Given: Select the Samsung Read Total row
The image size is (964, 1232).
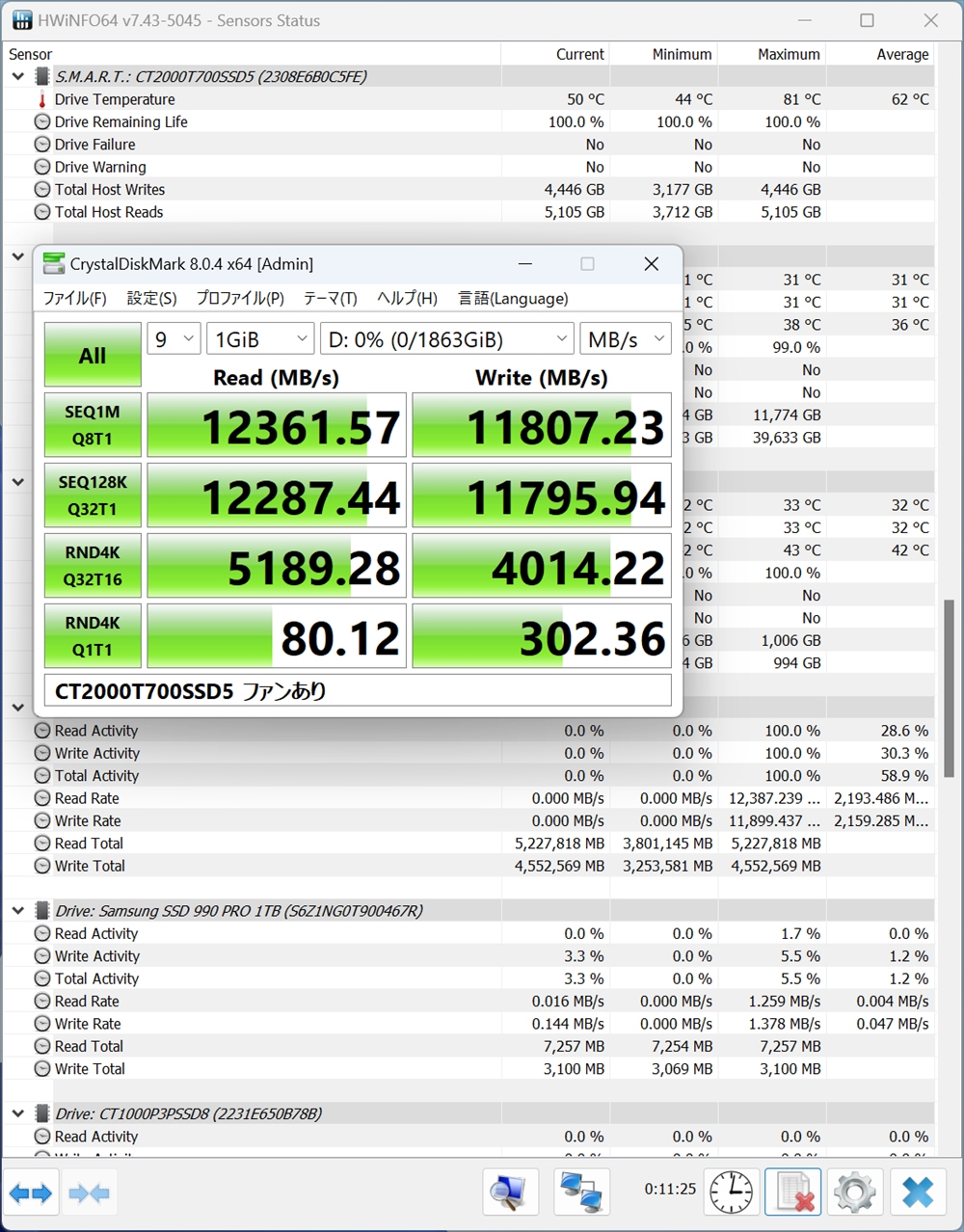Looking at the screenshot, I should 469,1046.
